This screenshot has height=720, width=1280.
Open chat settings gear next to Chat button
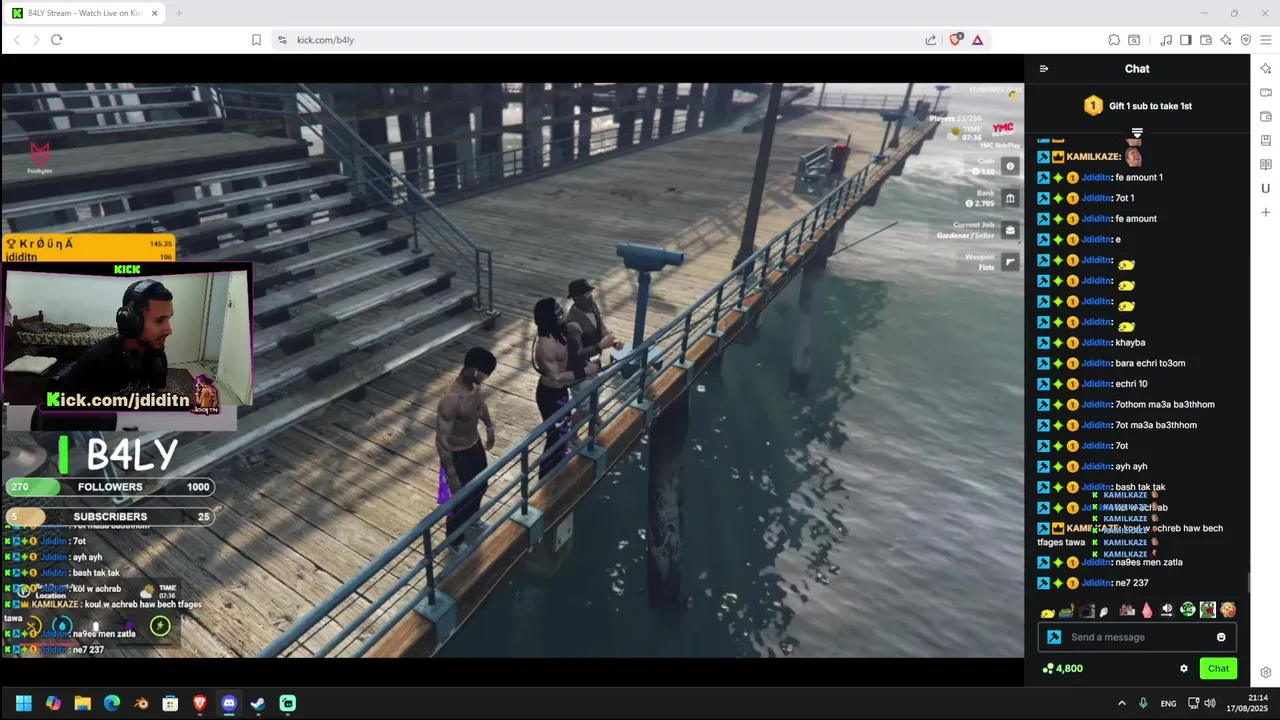click(1184, 668)
